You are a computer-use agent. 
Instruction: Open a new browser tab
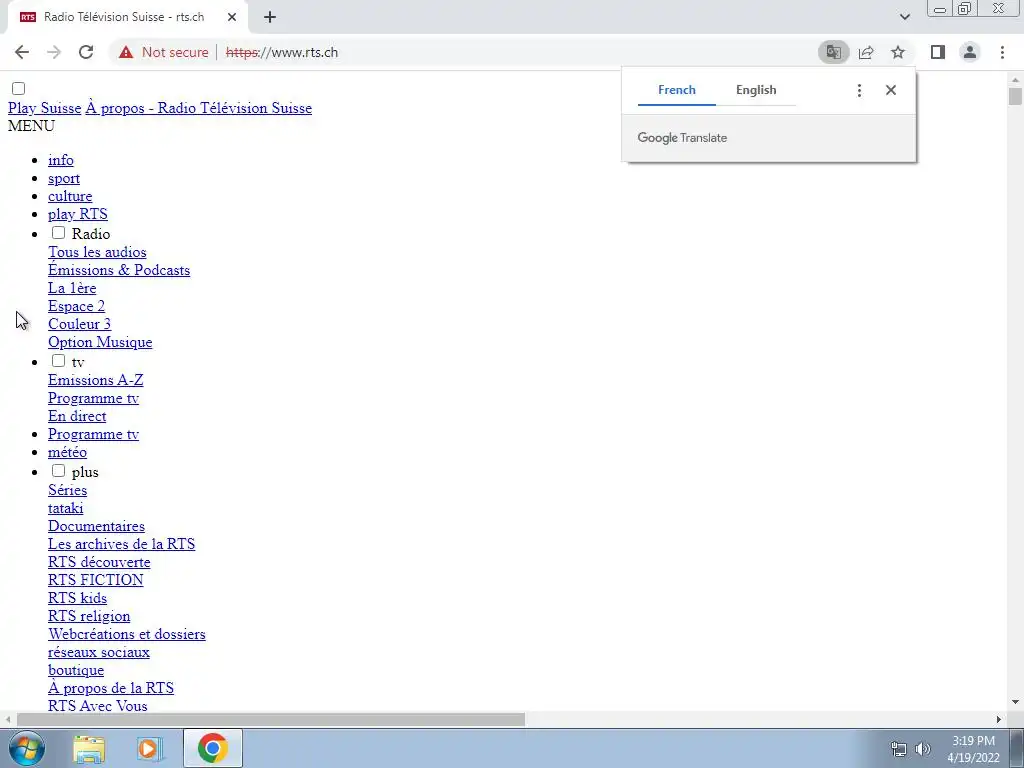270,18
